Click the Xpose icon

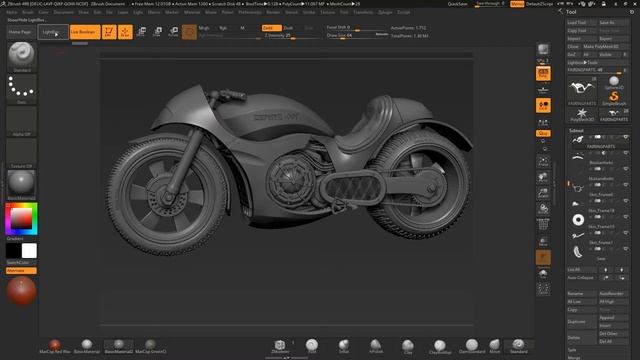543,289
